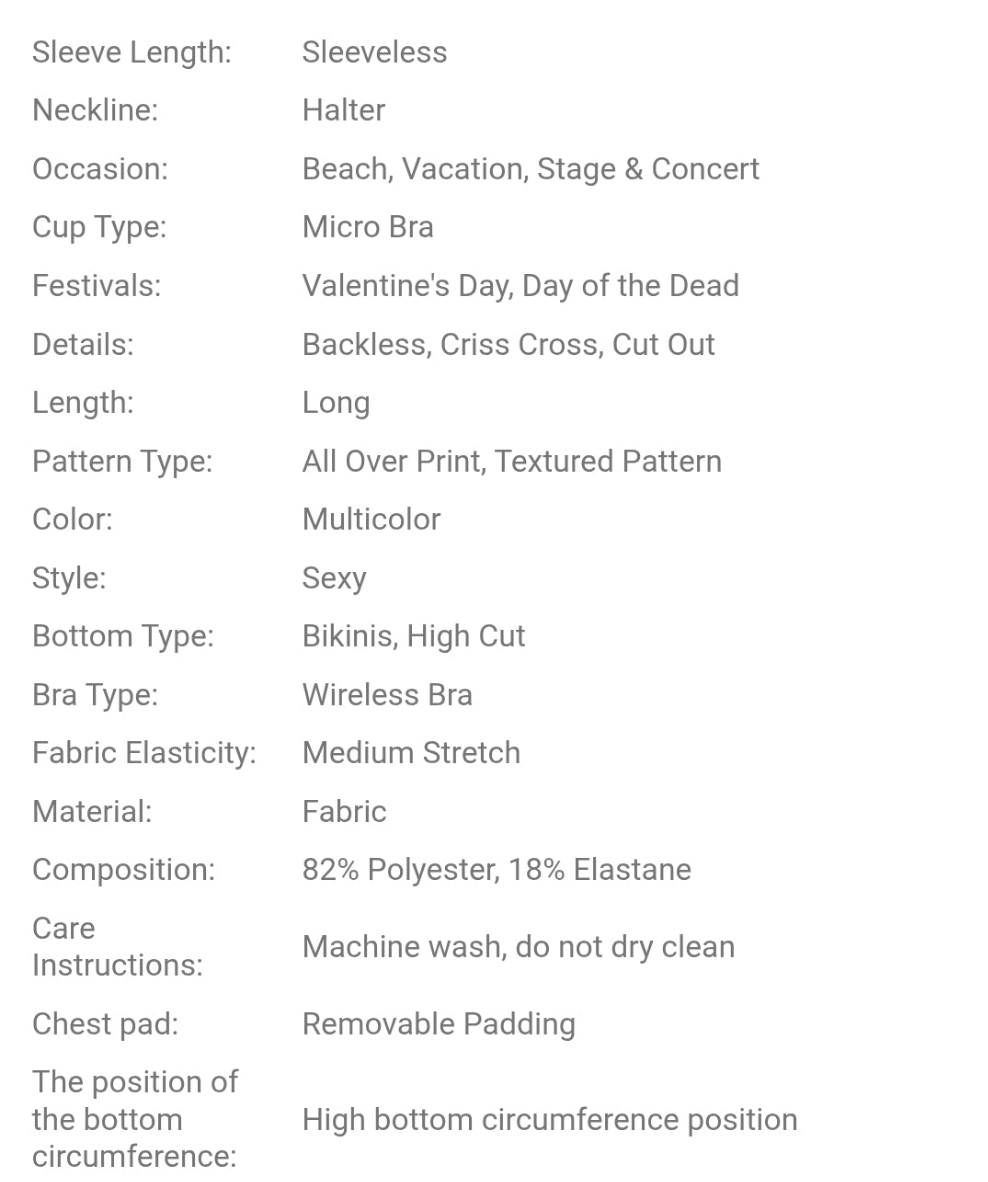The width and height of the screenshot is (988, 1182).
Task: Select the "High bottom circumference position" value
Action: tap(549, 1119)
